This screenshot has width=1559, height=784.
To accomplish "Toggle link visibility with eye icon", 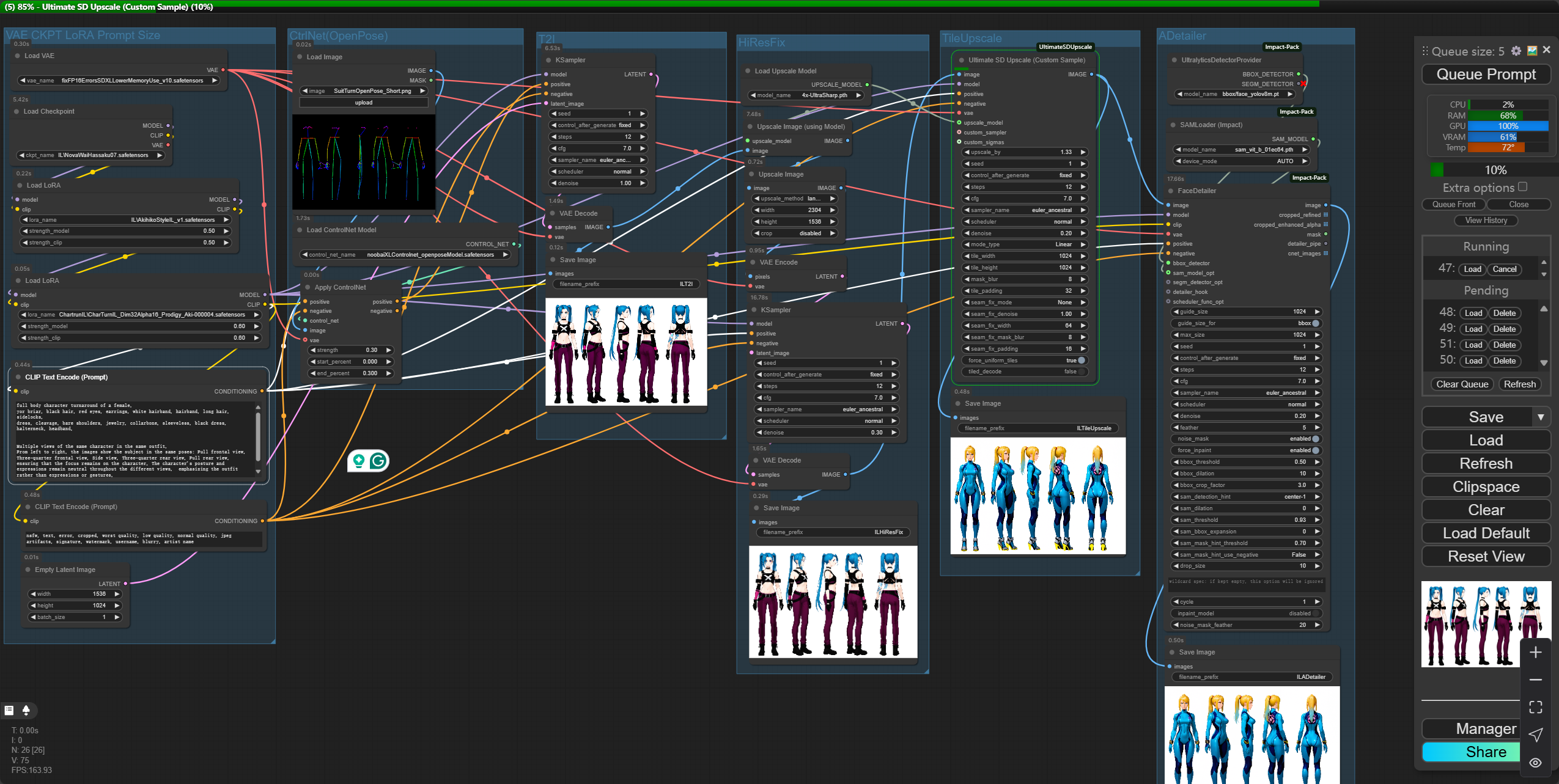I will tap(1535, 763).
